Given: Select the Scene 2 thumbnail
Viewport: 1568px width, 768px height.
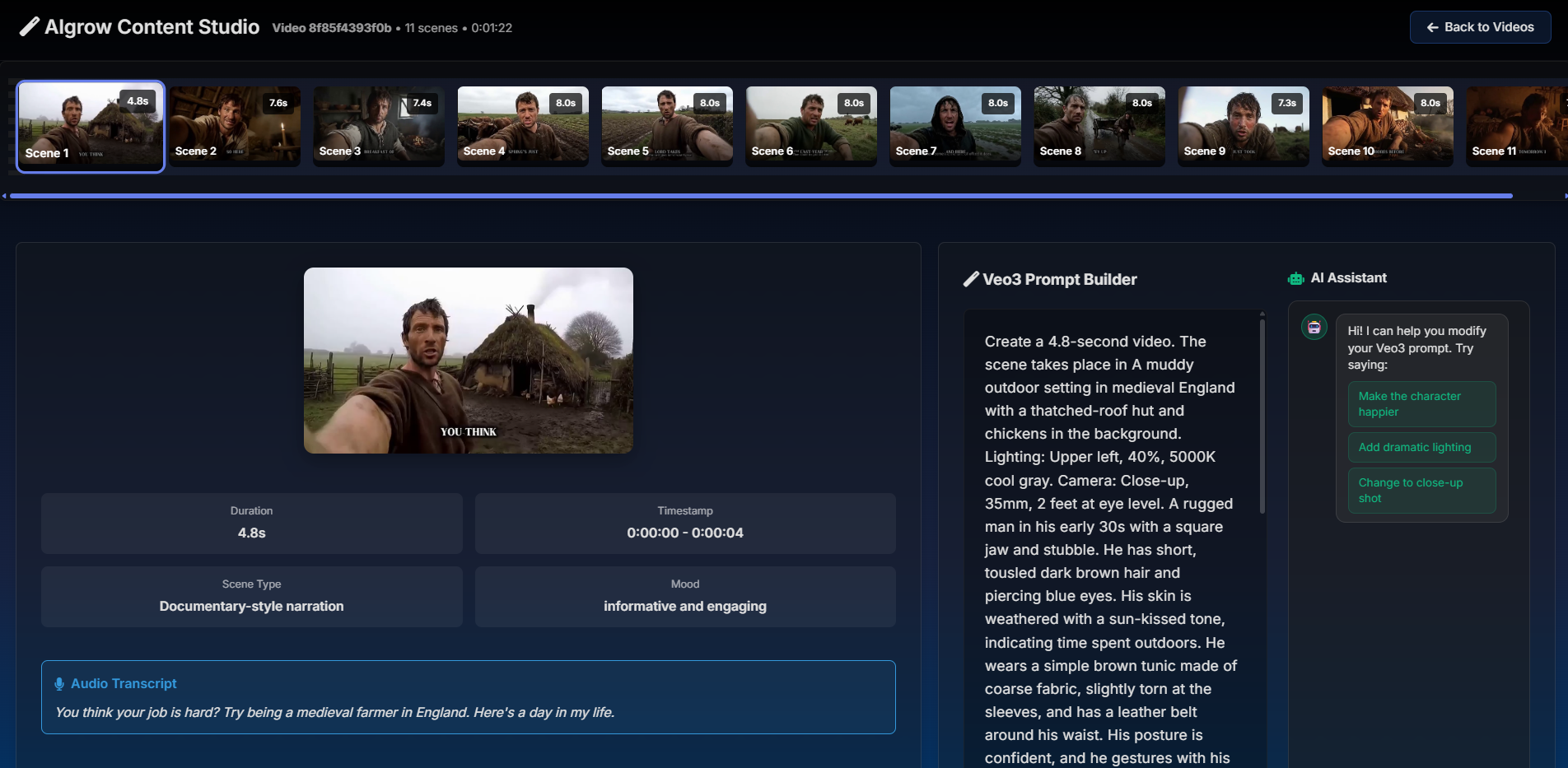Looking at the screenshot, I should 235,126.
